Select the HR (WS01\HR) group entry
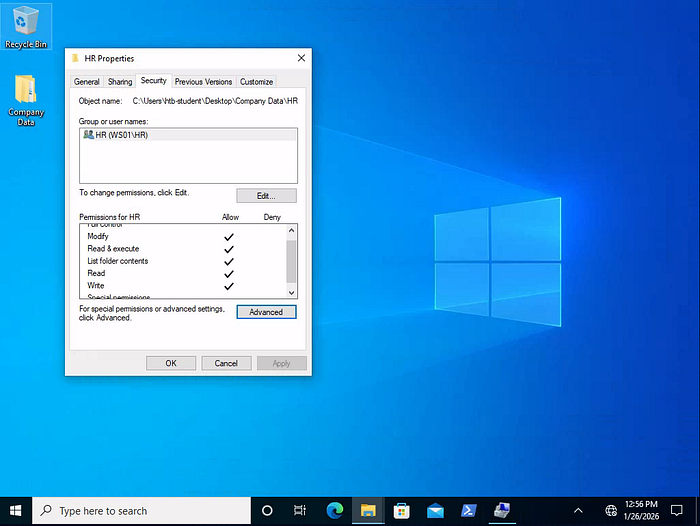Image resolution: width=700 pixels, height=526 pixels. click(188, 135)
